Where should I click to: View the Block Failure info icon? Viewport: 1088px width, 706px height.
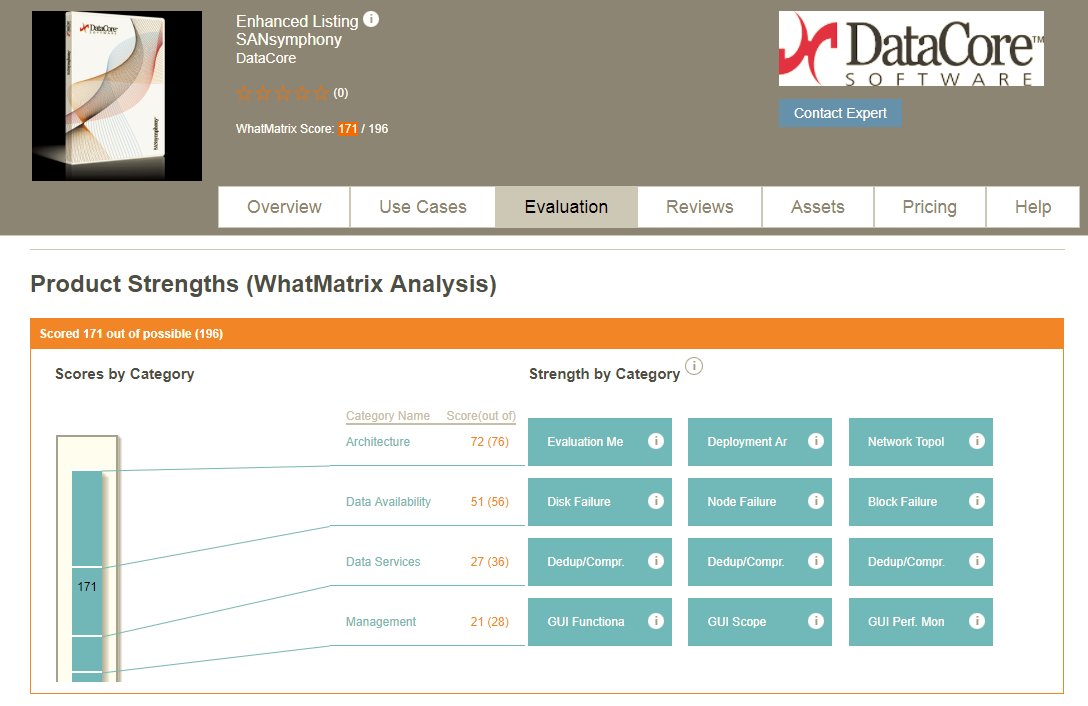pyautogui.click(x=976, y=502)
